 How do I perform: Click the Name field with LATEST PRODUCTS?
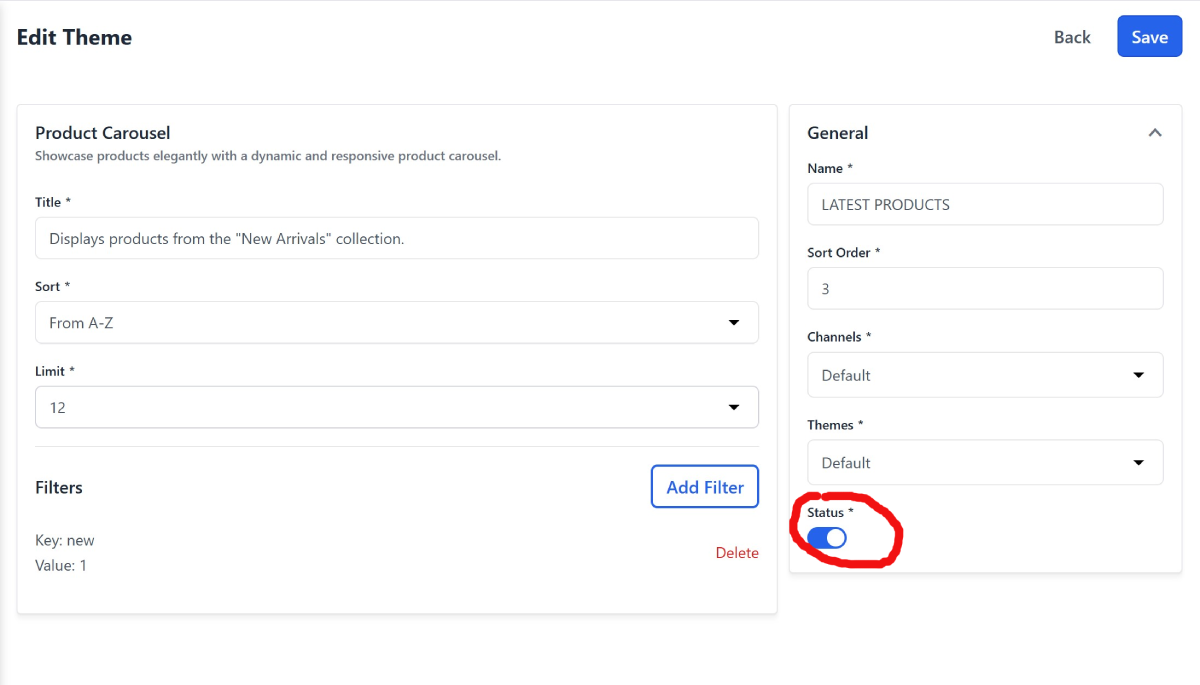point(985,204)
